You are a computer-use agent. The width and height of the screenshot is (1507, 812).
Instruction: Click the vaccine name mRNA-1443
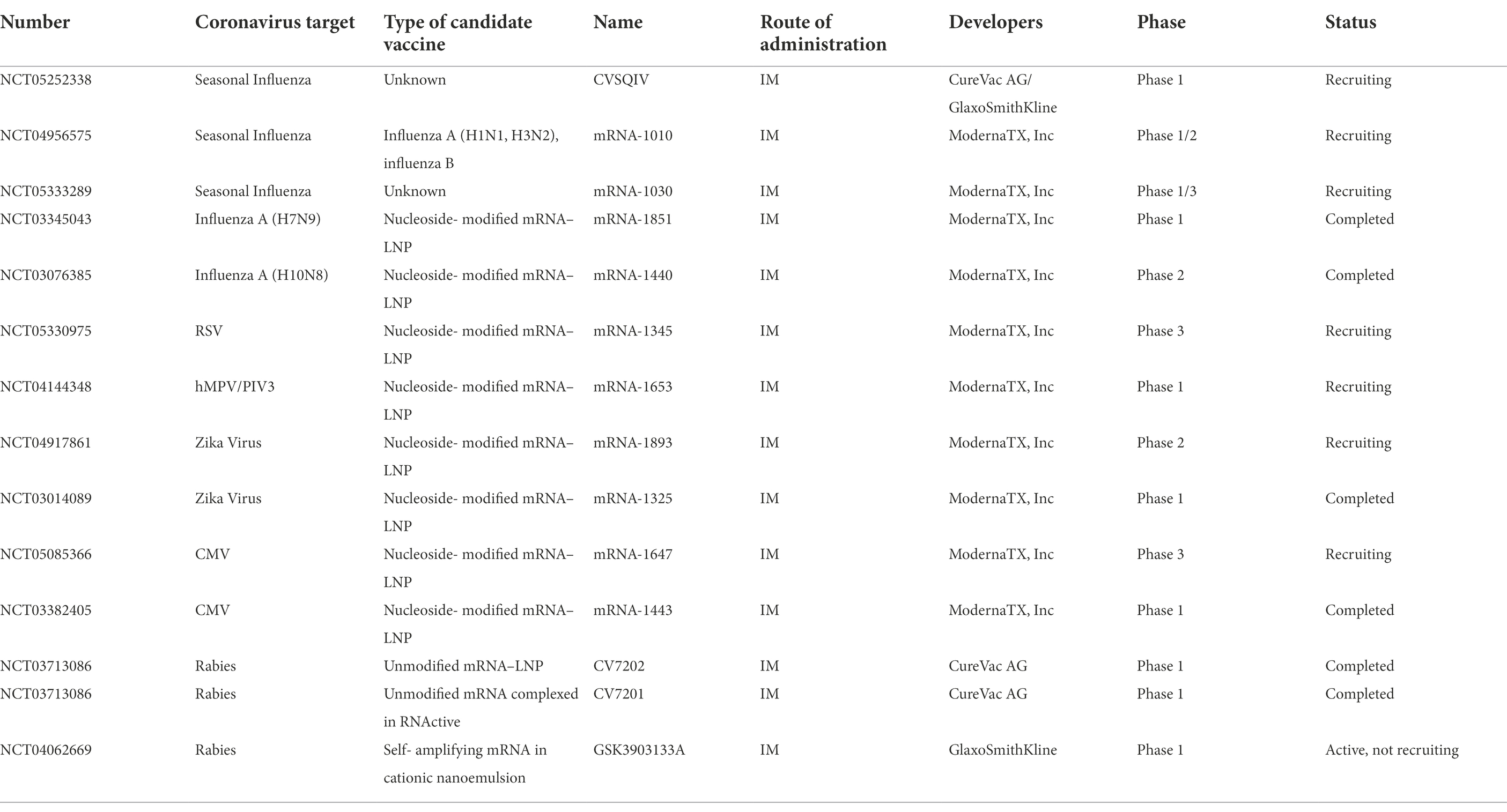click(x=632, y=610)
